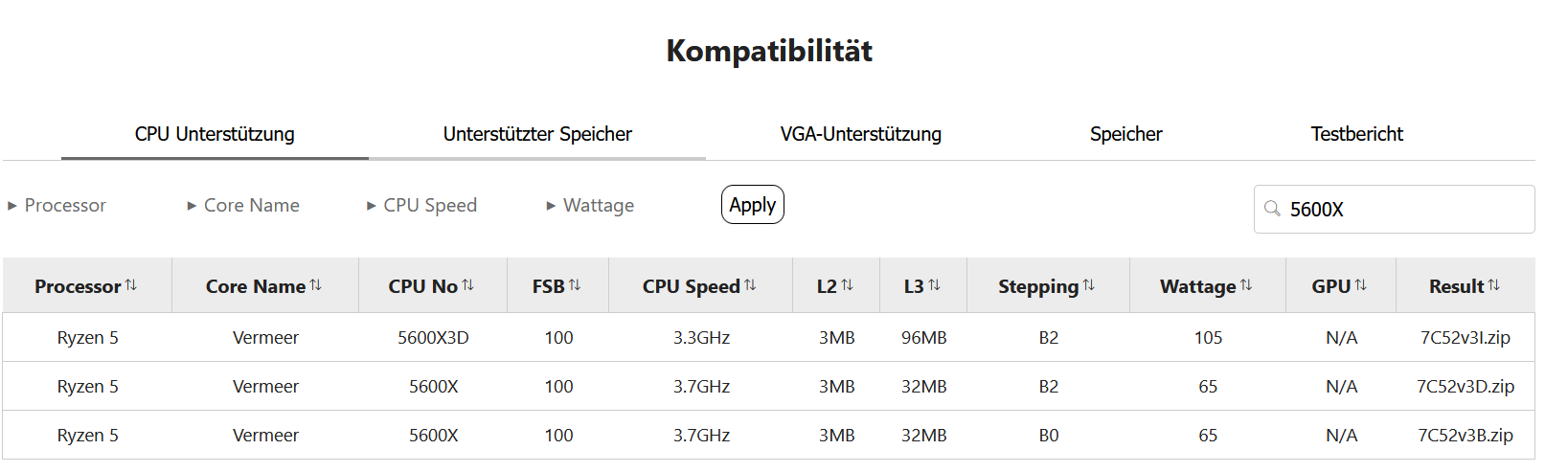Expand the Wattage filter dropdown
Screen dimensions: 1568x472
[x=590, y=206]
